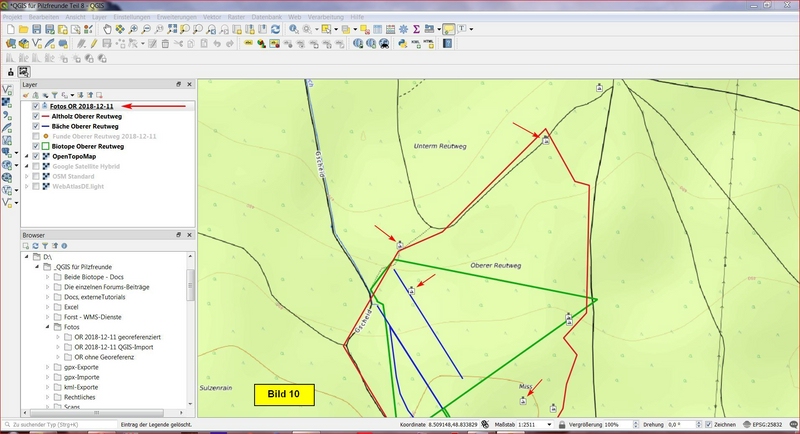Uncheck the Fotos OR 2018-12-11 layer
800x434 pixels.
tap(37, 106)
